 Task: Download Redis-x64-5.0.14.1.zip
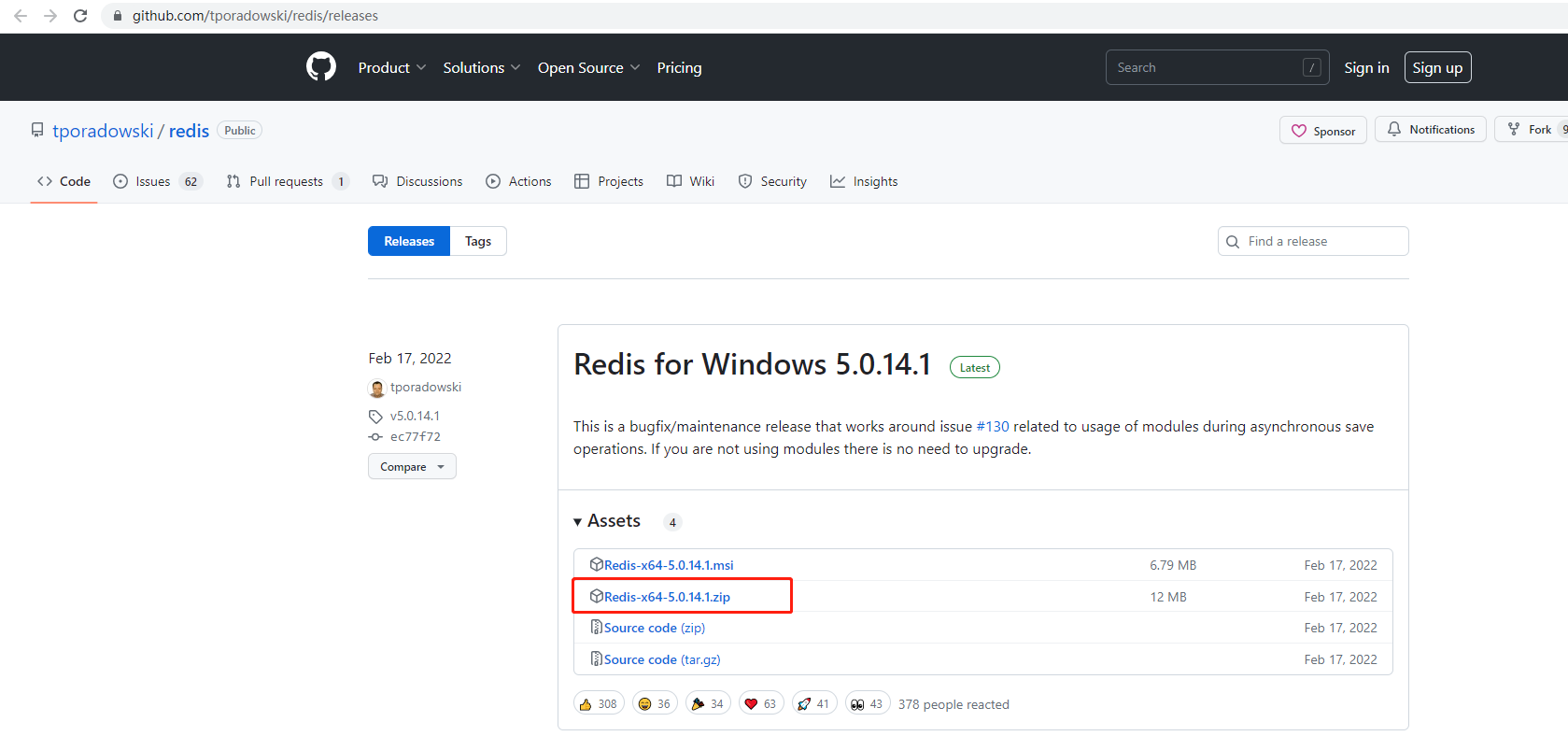click(667, 597)
